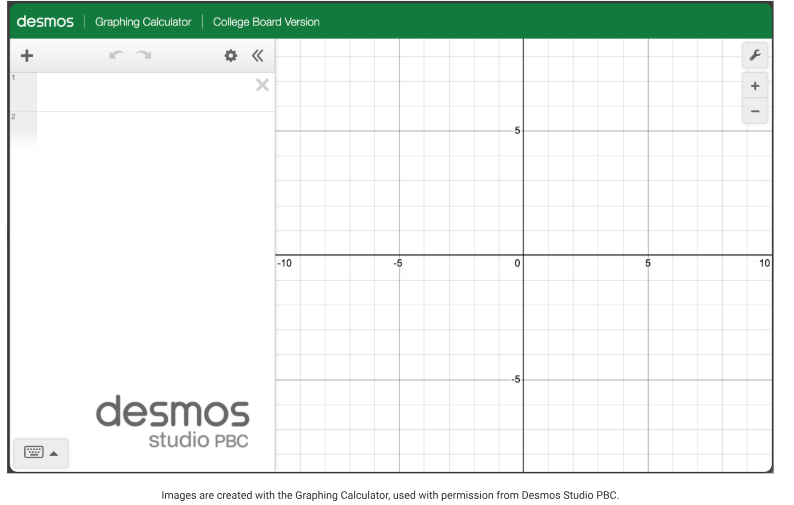The image size is (794, 505).
Task: Click the -10 label on the x-axis
Action: (x=285, y=263)
